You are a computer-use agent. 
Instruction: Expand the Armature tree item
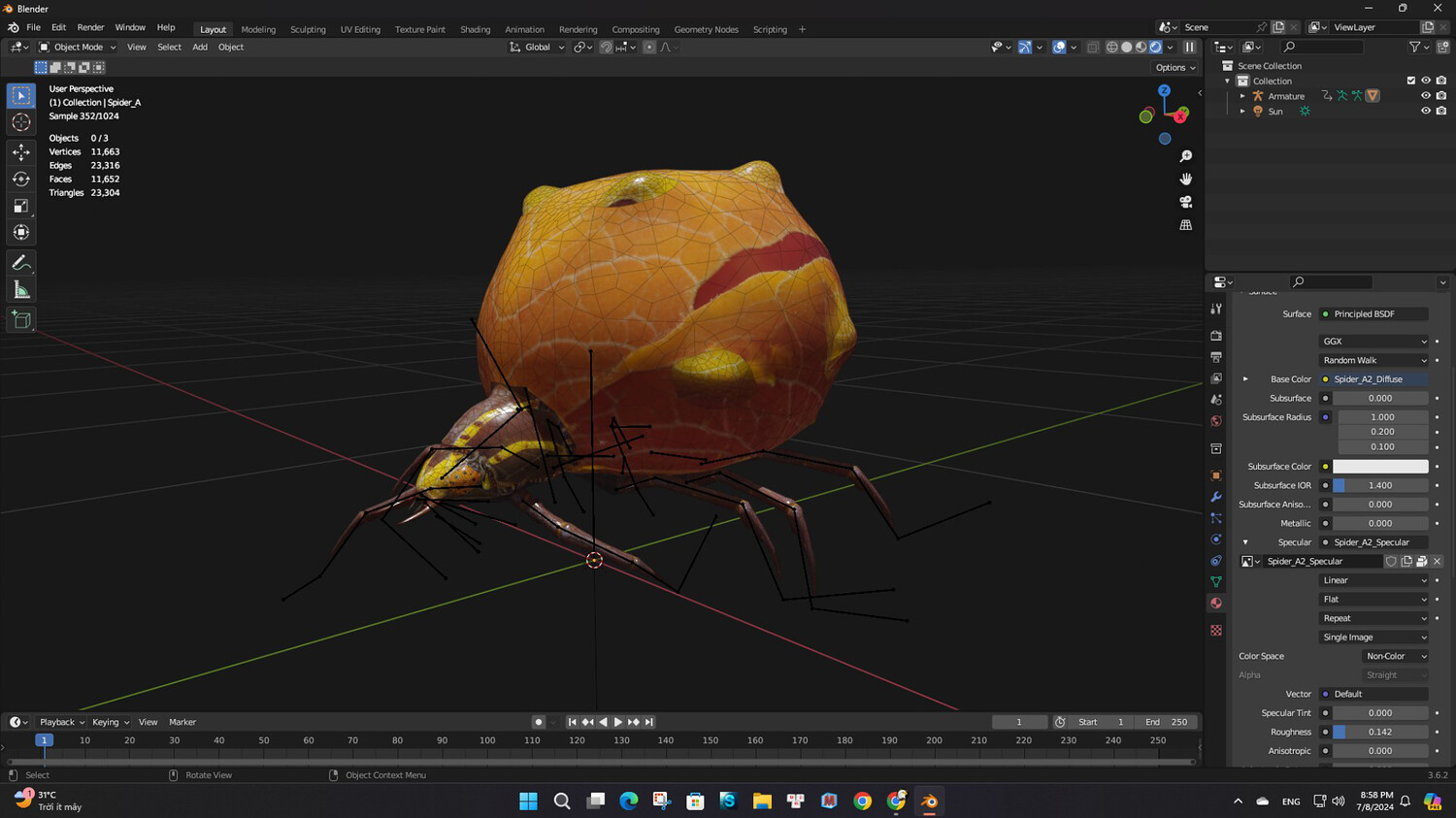[1242, 96]
